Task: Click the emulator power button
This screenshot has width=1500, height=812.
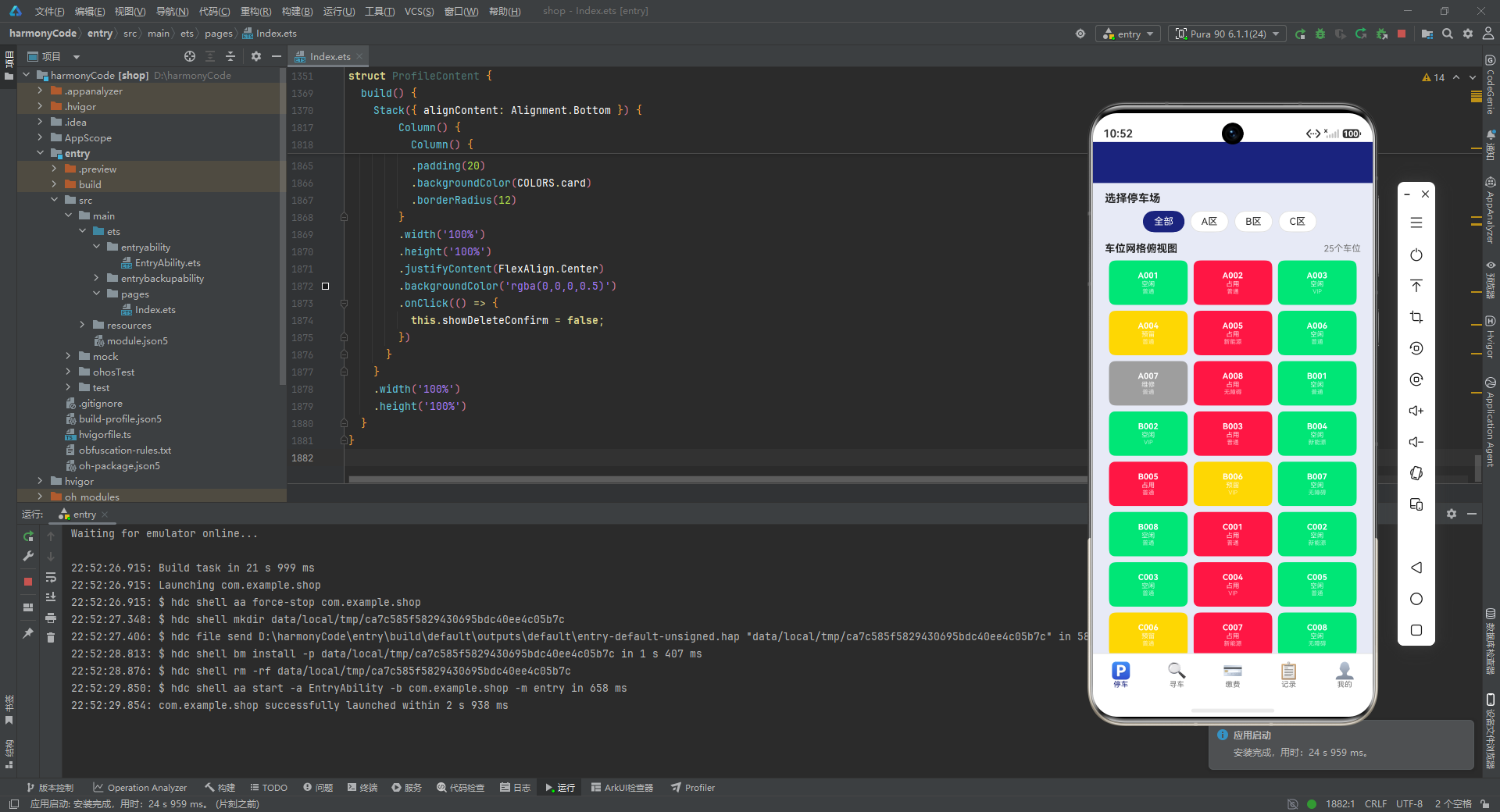Action: pos(1416,255)
